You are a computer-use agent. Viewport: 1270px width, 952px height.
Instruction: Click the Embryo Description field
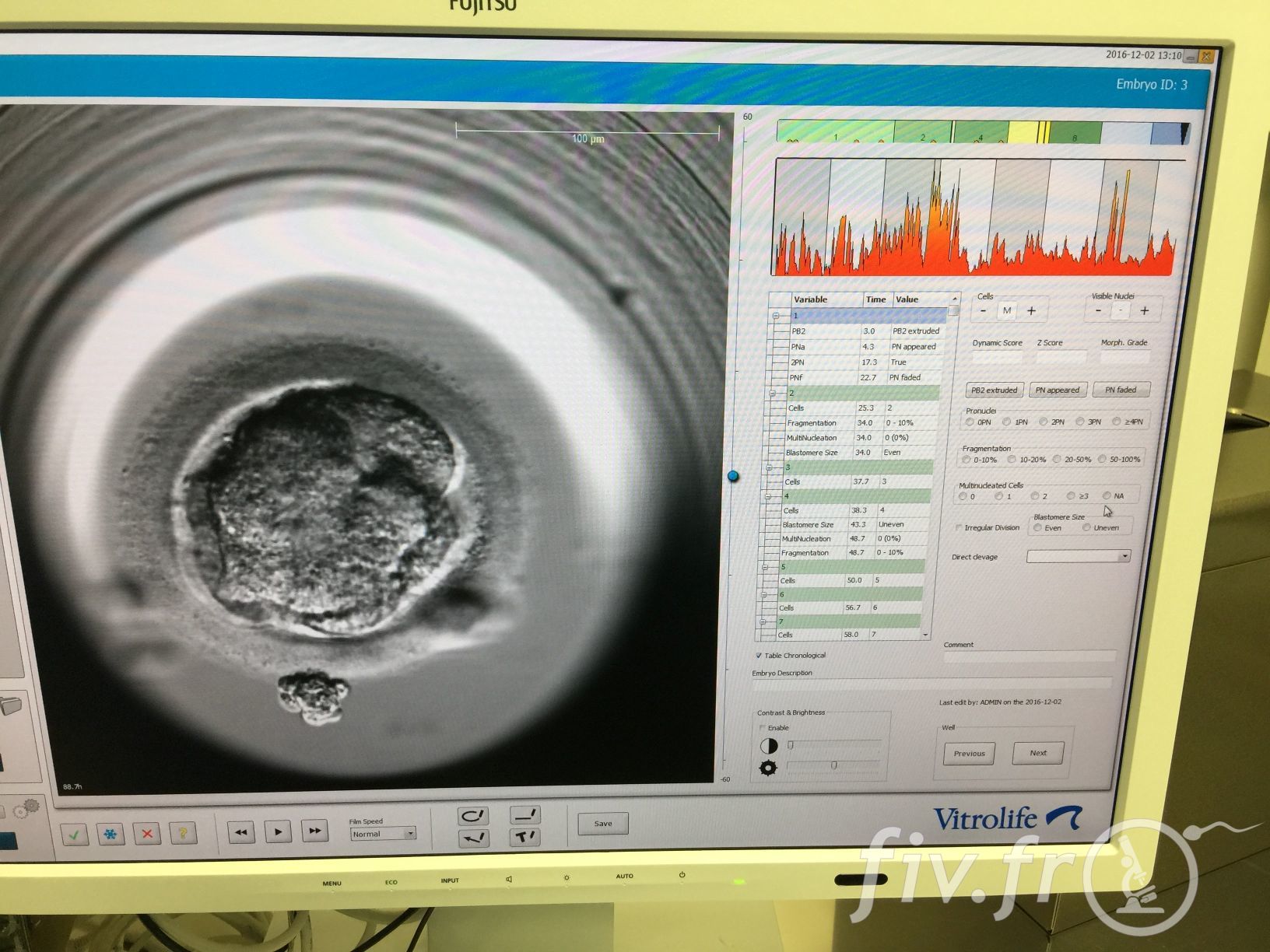(x=931, y=684)
